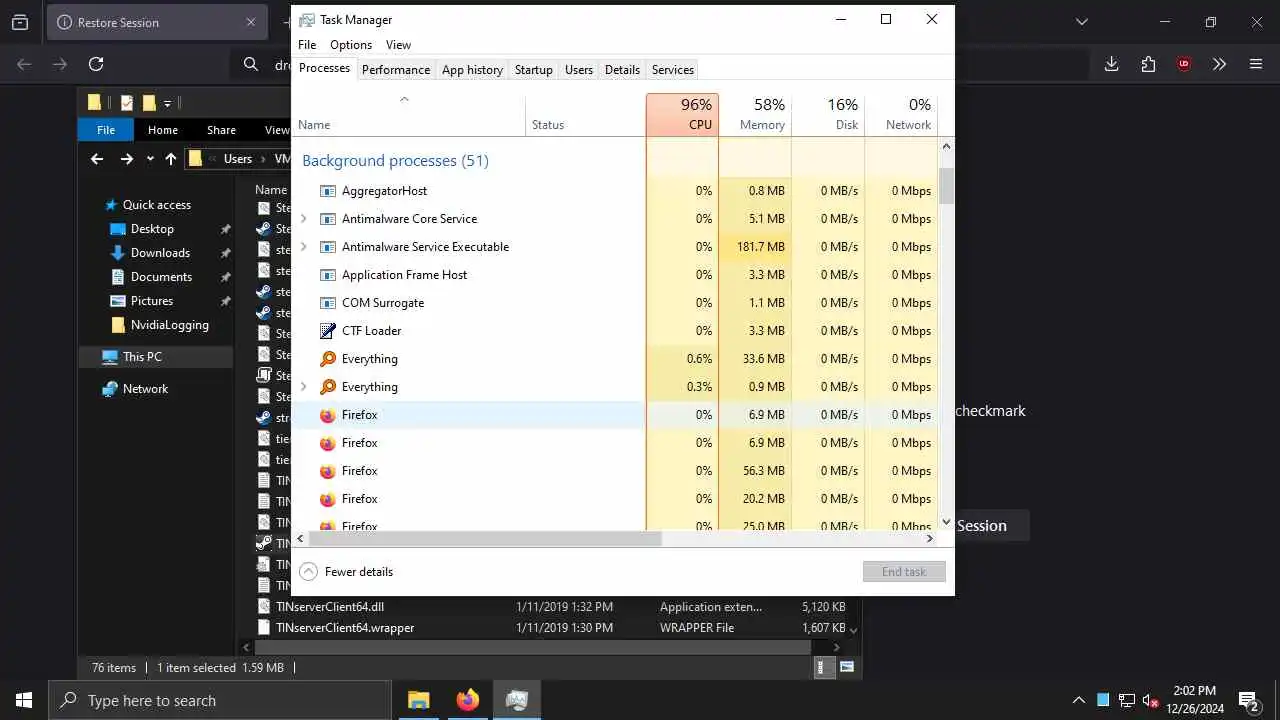This screenshot has height=720, width=1280.
Task: Sort processes by Memory column
Action: (755, 115)
